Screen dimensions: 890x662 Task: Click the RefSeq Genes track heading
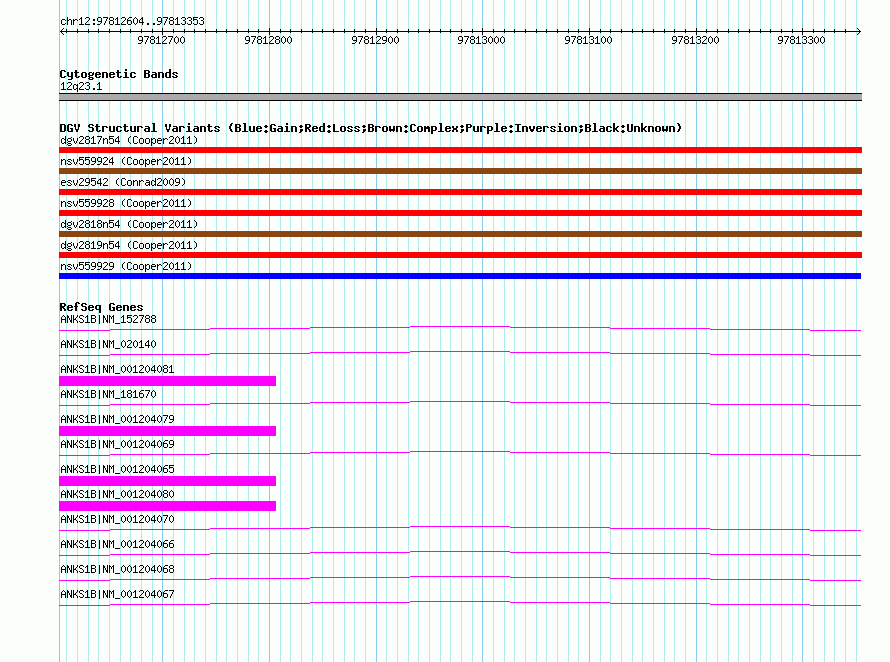(x=101, y=307)
